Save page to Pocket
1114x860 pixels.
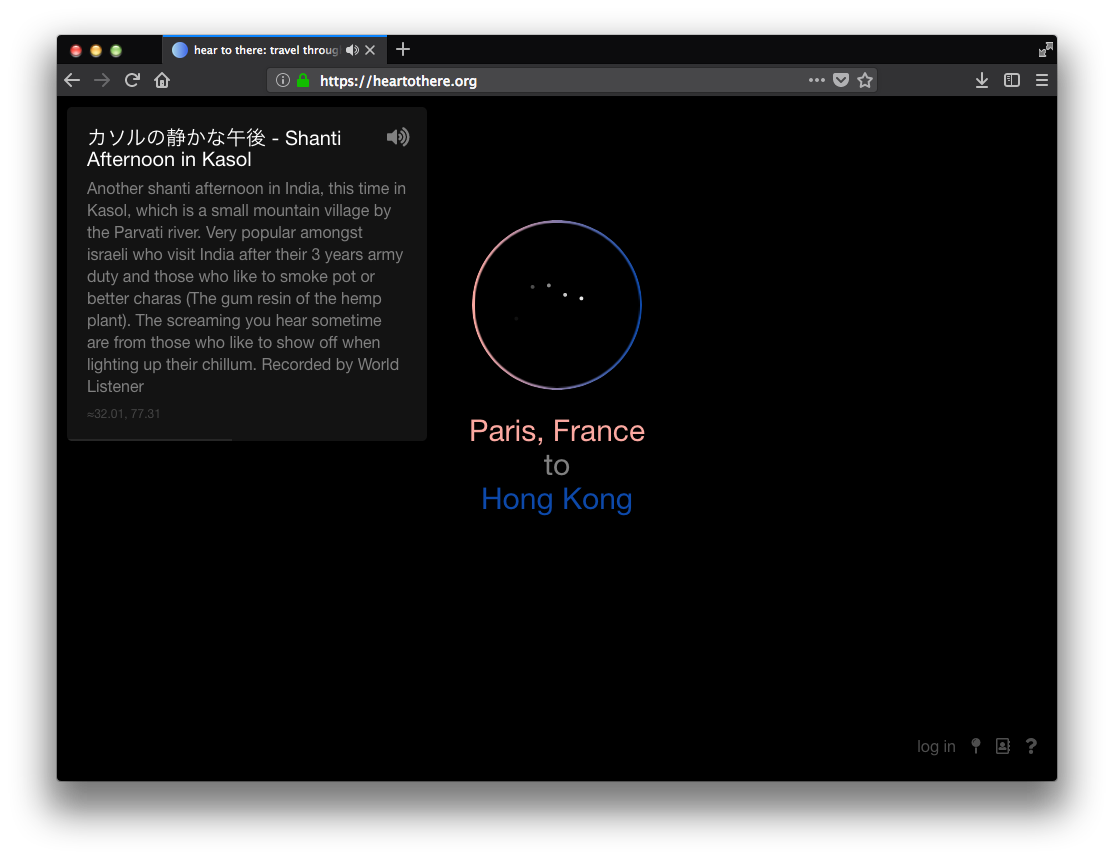click(x=841, y=80)
